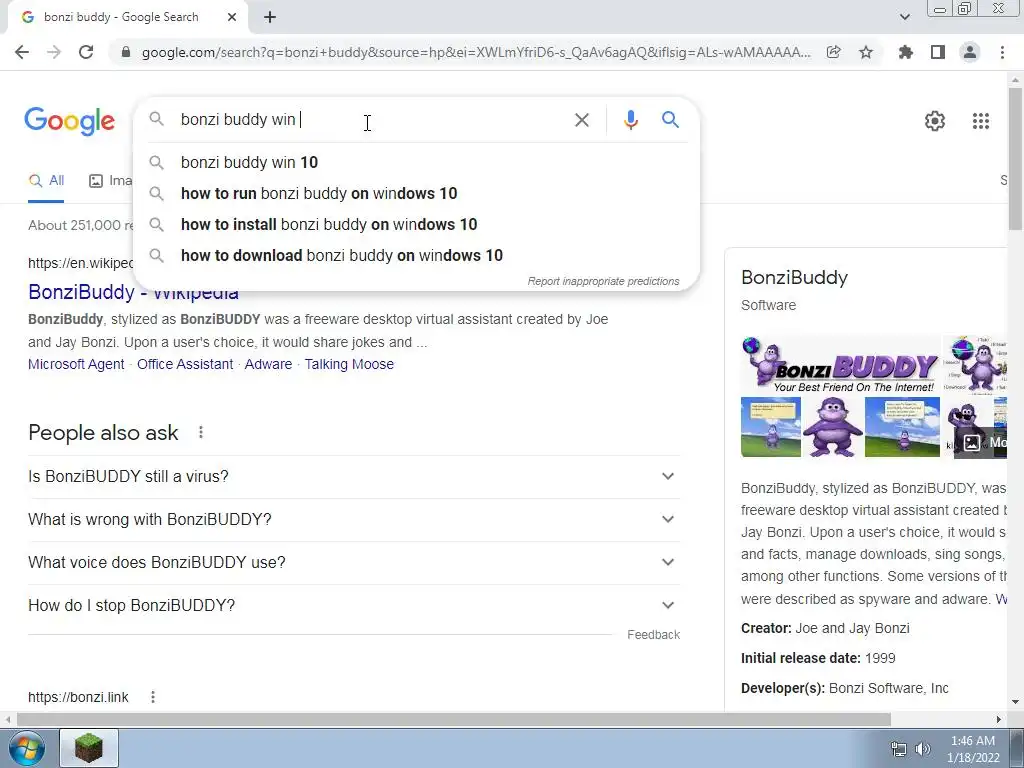1024x768 pixels.
Task: Choose 'how to download bonzi buddy on windows 10'
Action: click(416, 256)
